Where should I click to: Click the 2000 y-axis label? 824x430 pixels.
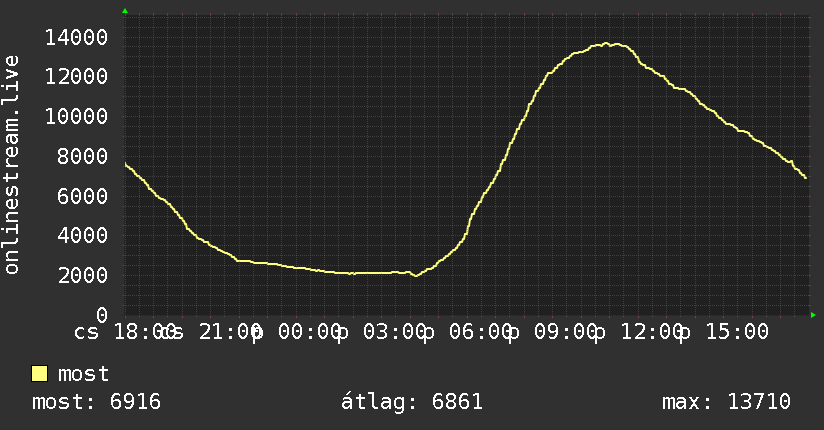pos(83,275)
